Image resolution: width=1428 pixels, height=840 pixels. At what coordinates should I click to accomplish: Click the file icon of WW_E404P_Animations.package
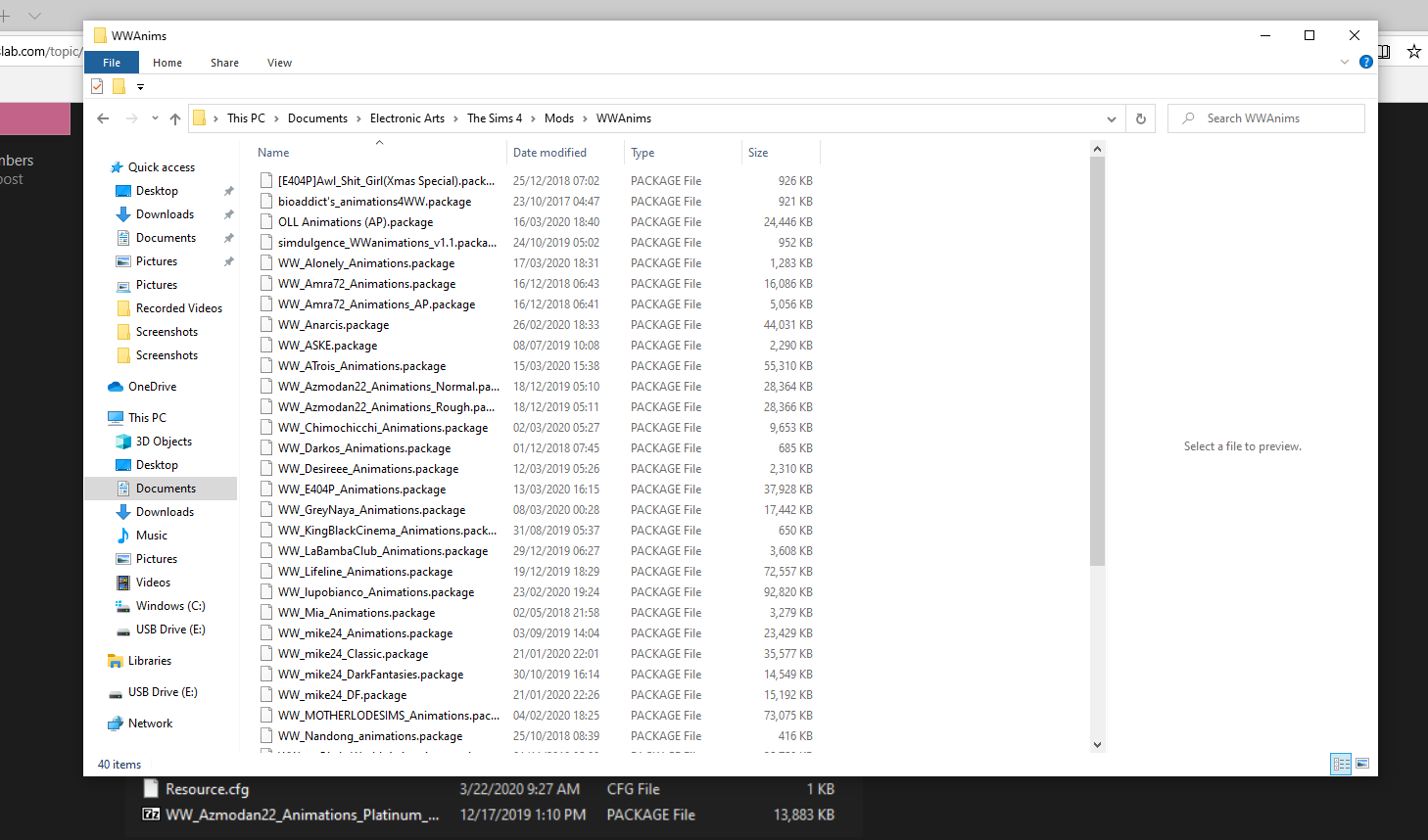click(x=266, y=490)
